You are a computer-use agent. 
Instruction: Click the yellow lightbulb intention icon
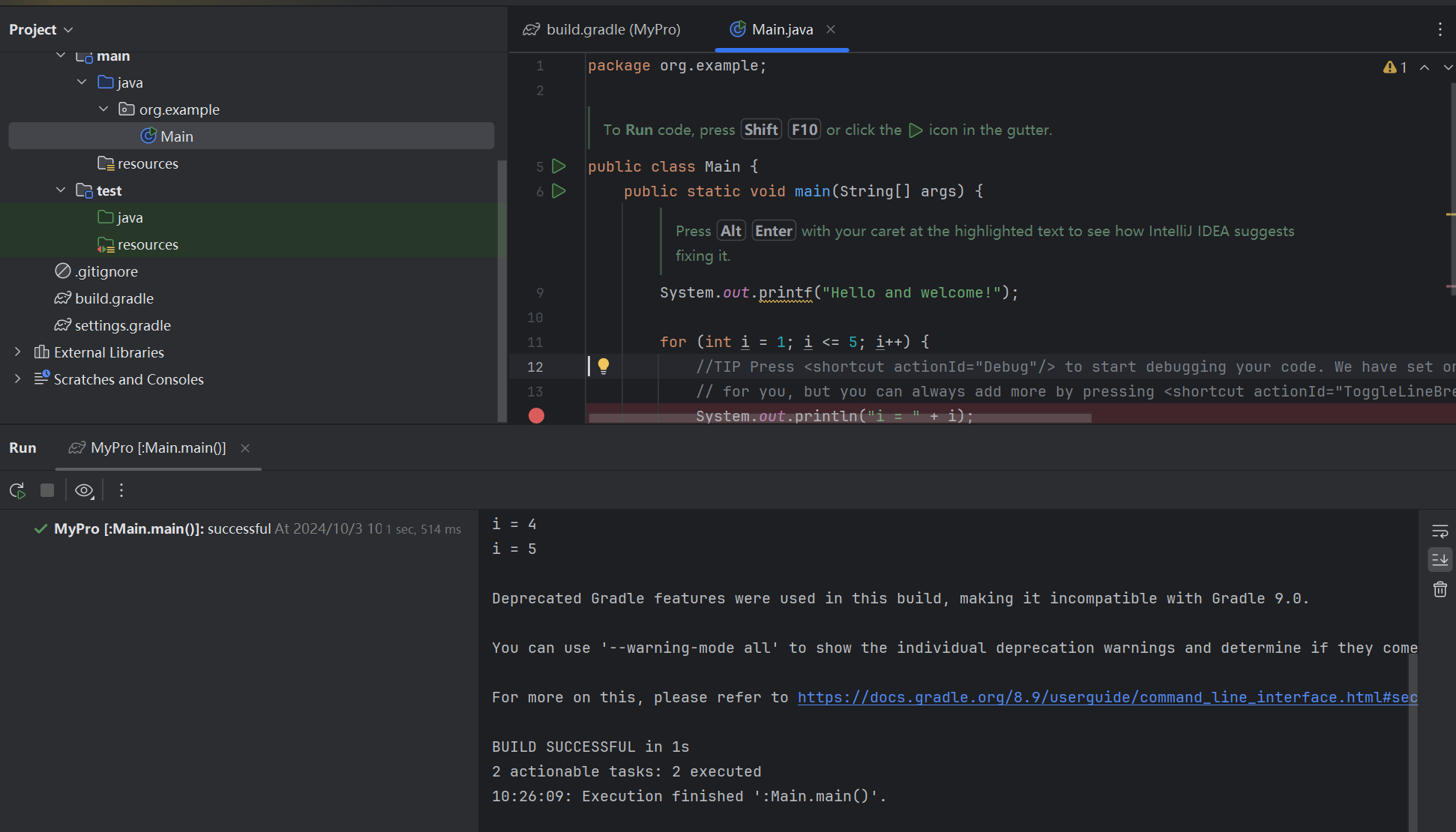[603, 366]
